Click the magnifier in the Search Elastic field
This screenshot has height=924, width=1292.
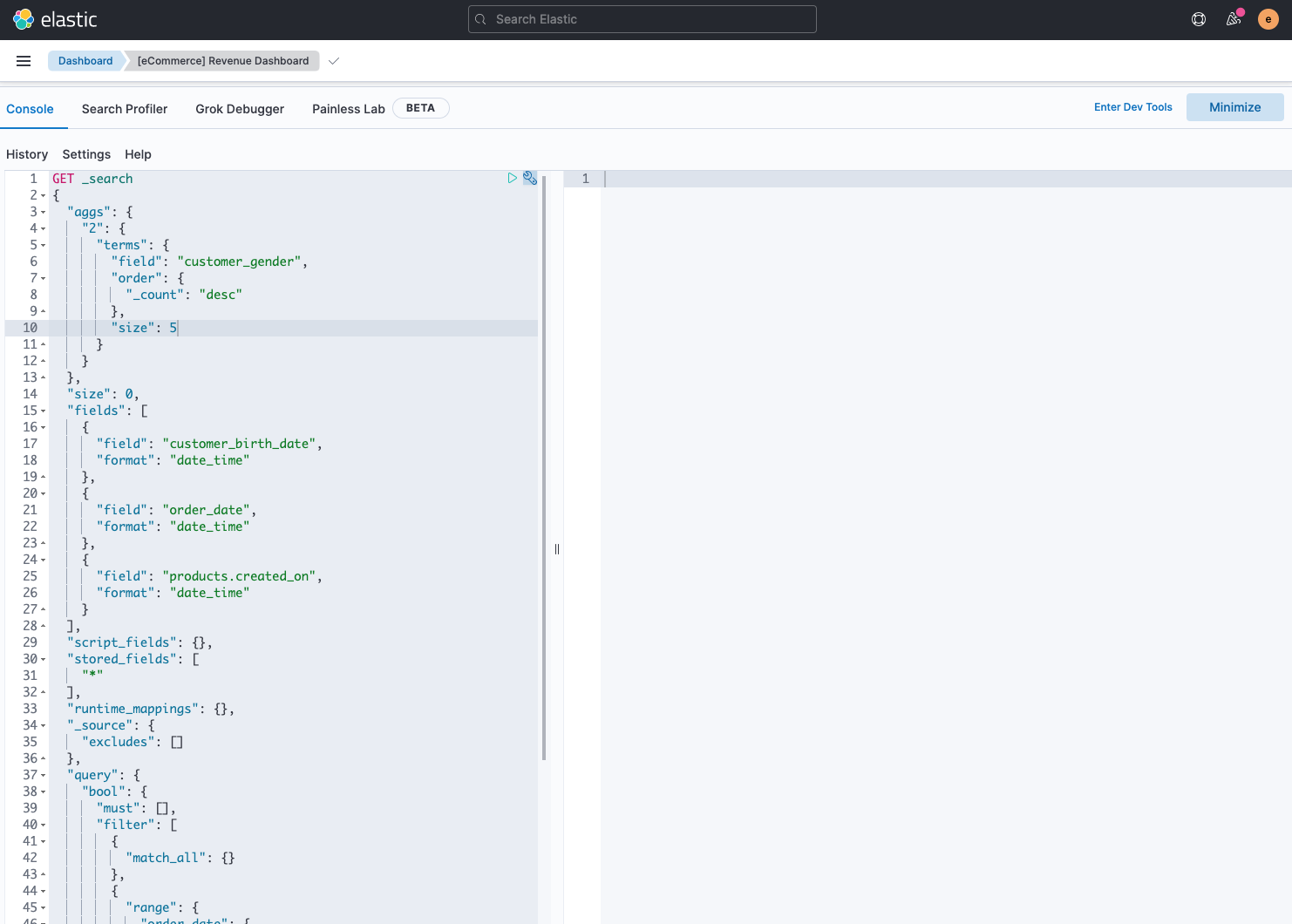pyautogui.click(x=479, y=19)
